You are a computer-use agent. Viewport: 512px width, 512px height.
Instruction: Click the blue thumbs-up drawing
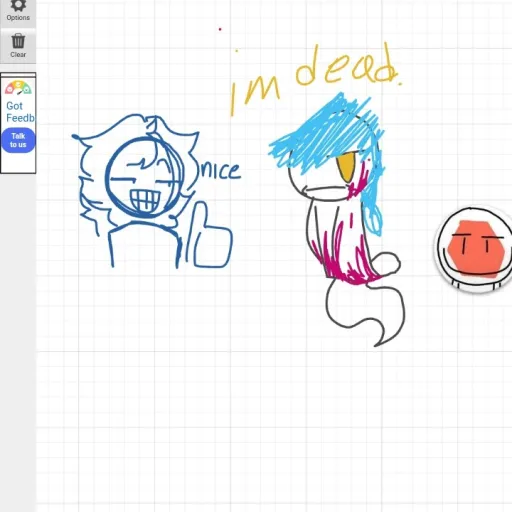click(x=209, y=235)
